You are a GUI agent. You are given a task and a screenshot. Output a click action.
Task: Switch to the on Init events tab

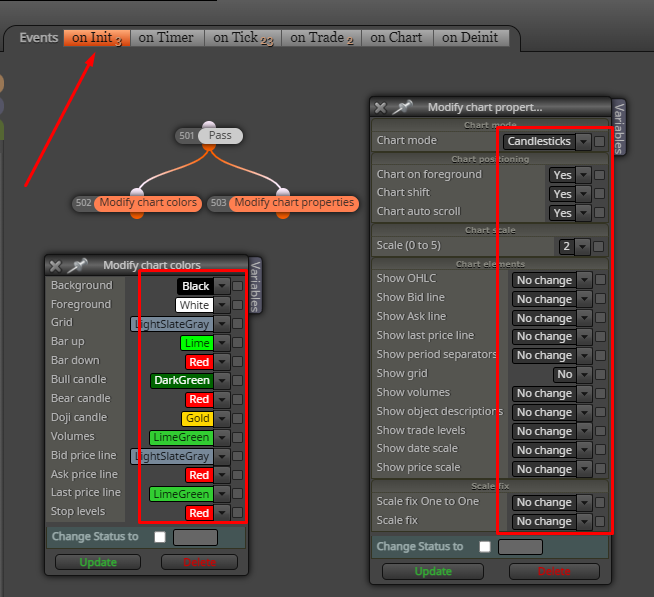coord(97,38)
